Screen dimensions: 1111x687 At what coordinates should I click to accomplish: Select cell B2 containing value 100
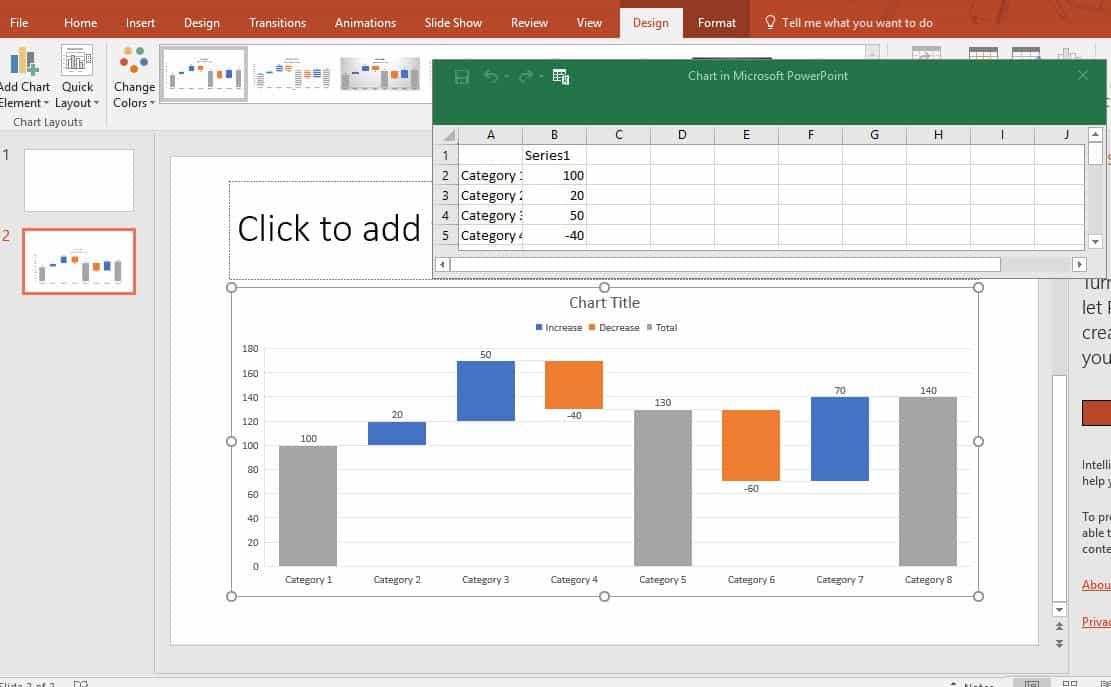tap(554, 175)
